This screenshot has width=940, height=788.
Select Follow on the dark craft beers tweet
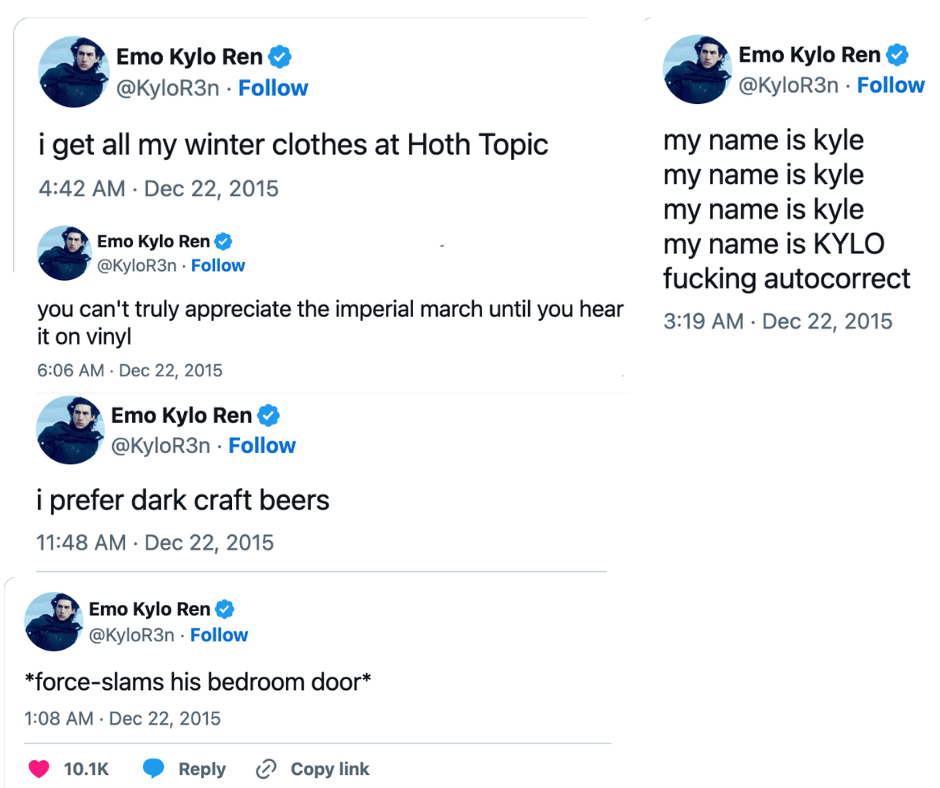[x=262, y=445]
